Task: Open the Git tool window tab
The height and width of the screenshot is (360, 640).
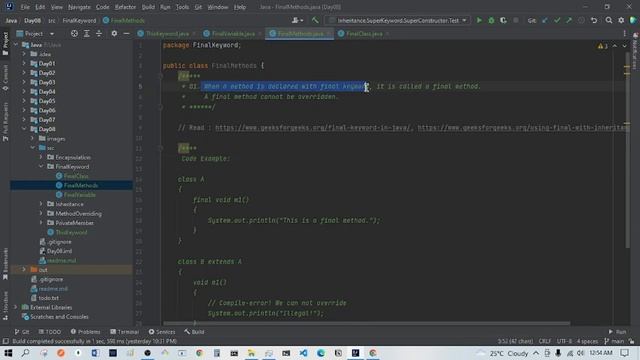Action: 22,332
